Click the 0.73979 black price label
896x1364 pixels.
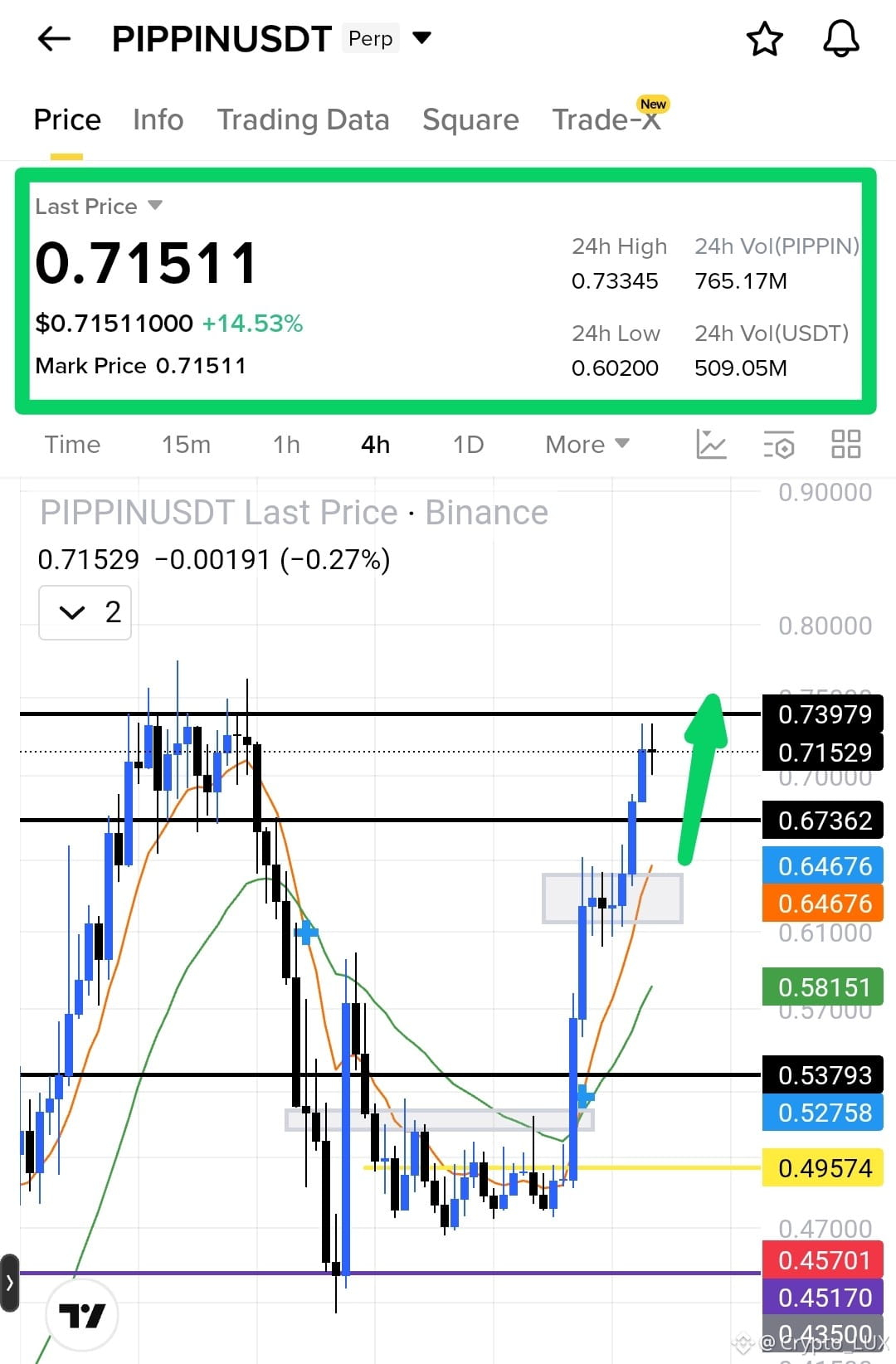point(823,714)
